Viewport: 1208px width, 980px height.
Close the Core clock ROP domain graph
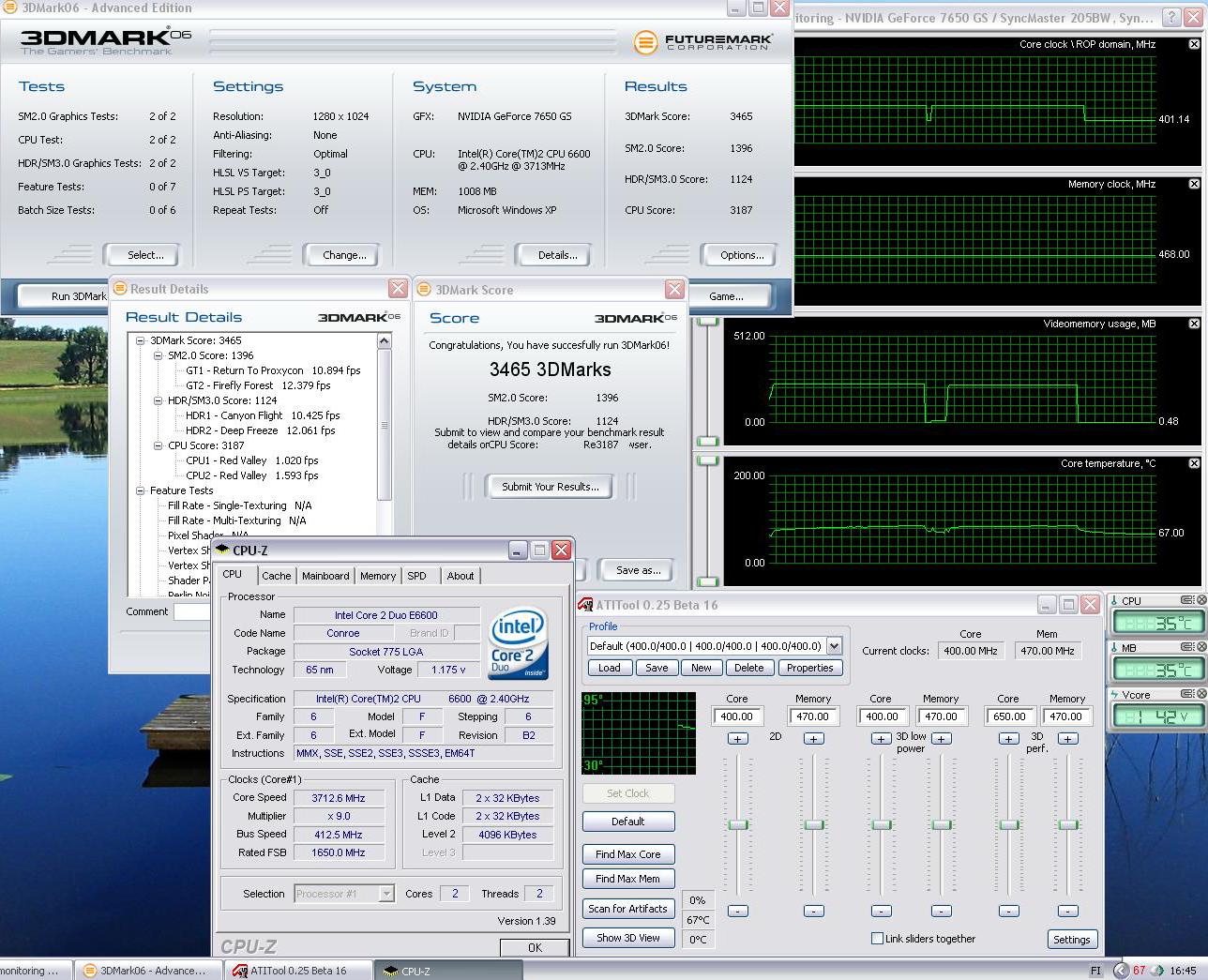pyautogui.click(x=1194, y=44)
